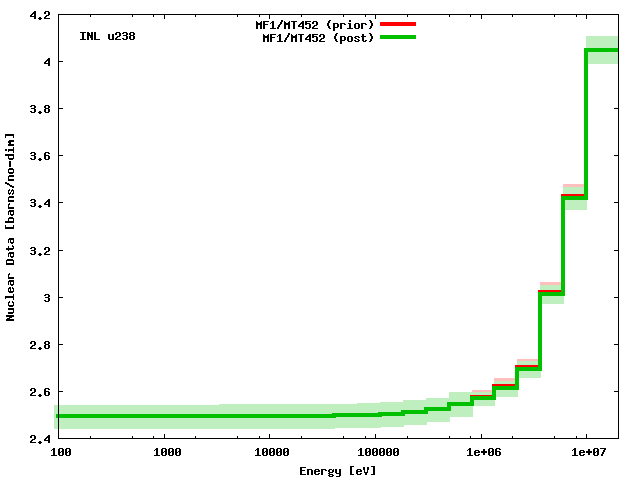Click the 100 x-axis tick label
The image size is (640, 480).
(59, 453)
